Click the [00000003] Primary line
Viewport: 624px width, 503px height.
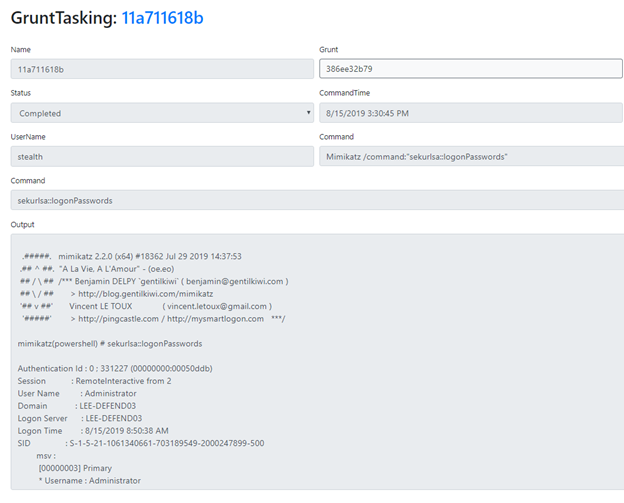75,468
